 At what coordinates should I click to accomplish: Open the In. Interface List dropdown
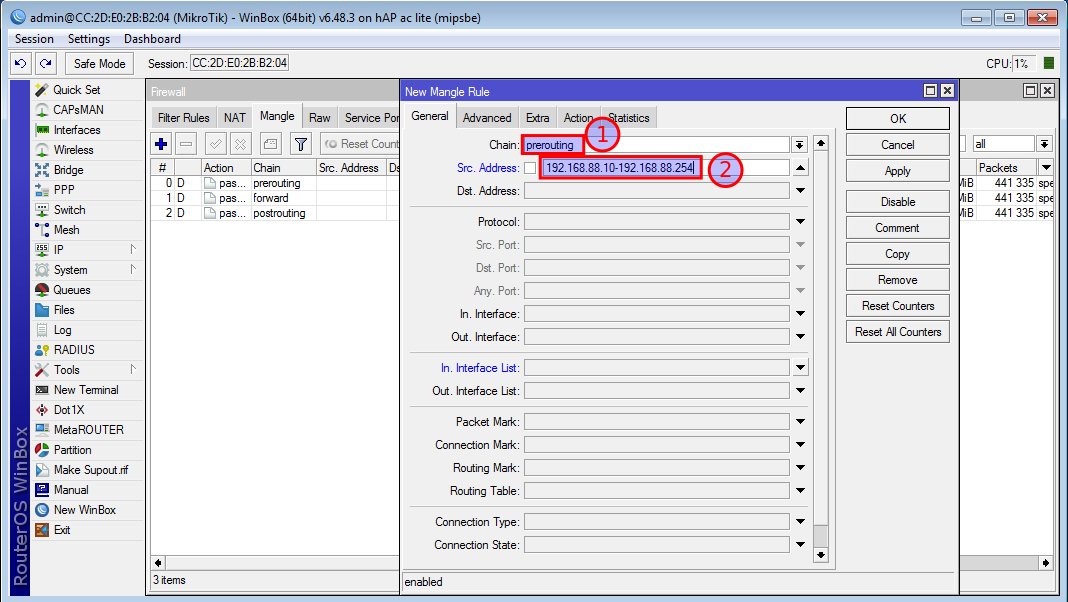point(800,368)
